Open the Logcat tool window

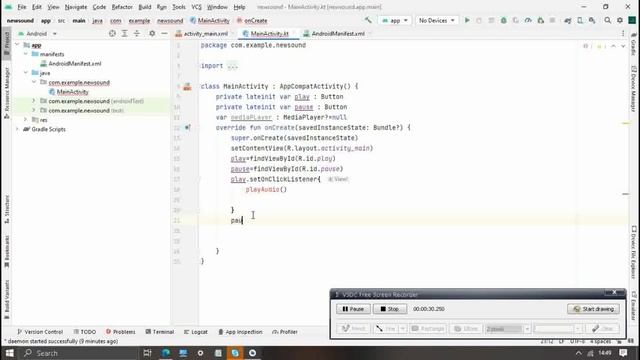pos(196,332)
